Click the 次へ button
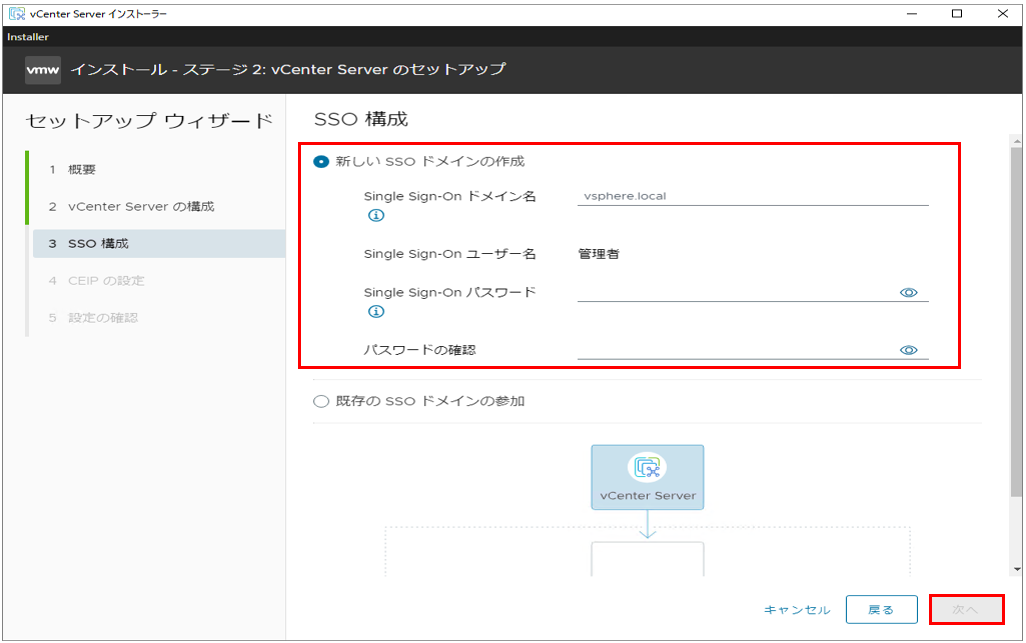1026x643 pixels. [x=966, y=610]
